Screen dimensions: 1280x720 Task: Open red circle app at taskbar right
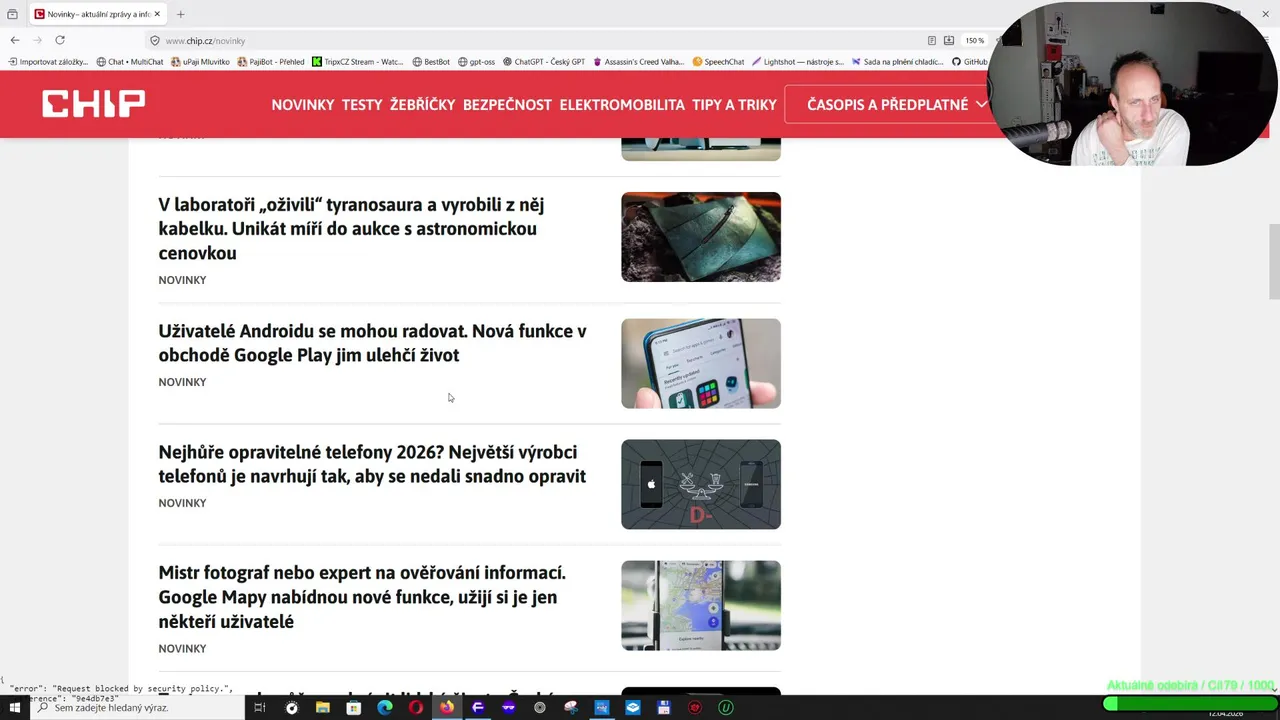(x=695, y=708)
